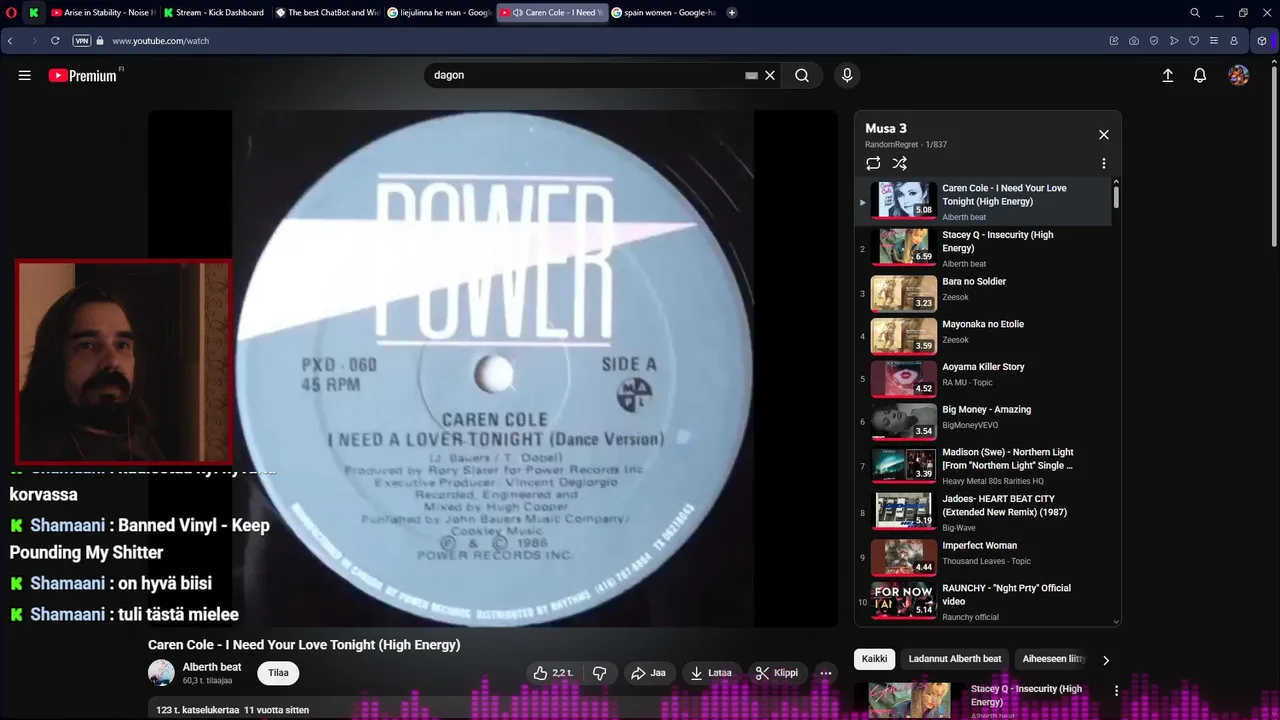Play Big Money - Amazing playlist item

tap(985, 421)
